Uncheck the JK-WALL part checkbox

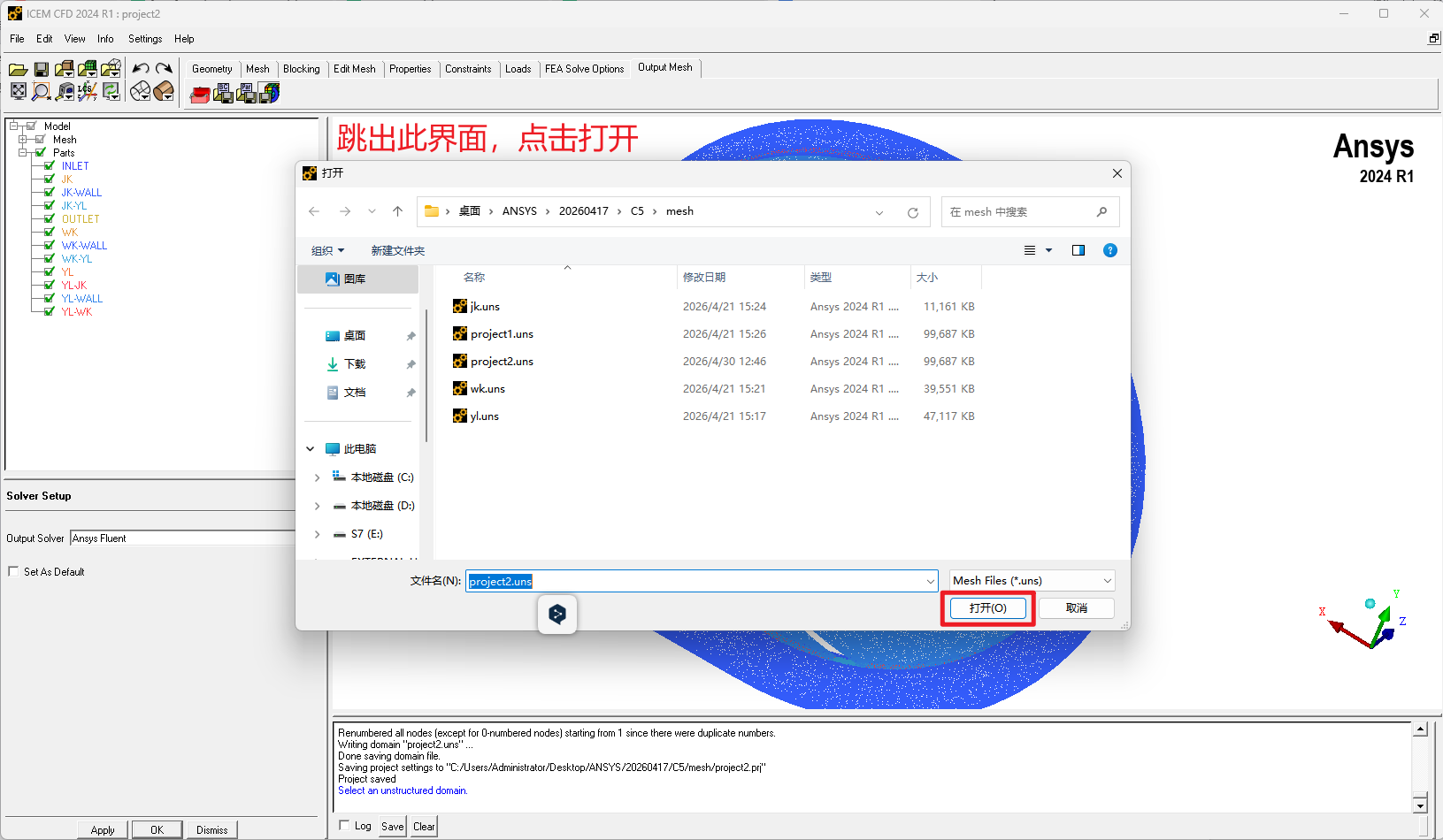click(x=50, y=192)
